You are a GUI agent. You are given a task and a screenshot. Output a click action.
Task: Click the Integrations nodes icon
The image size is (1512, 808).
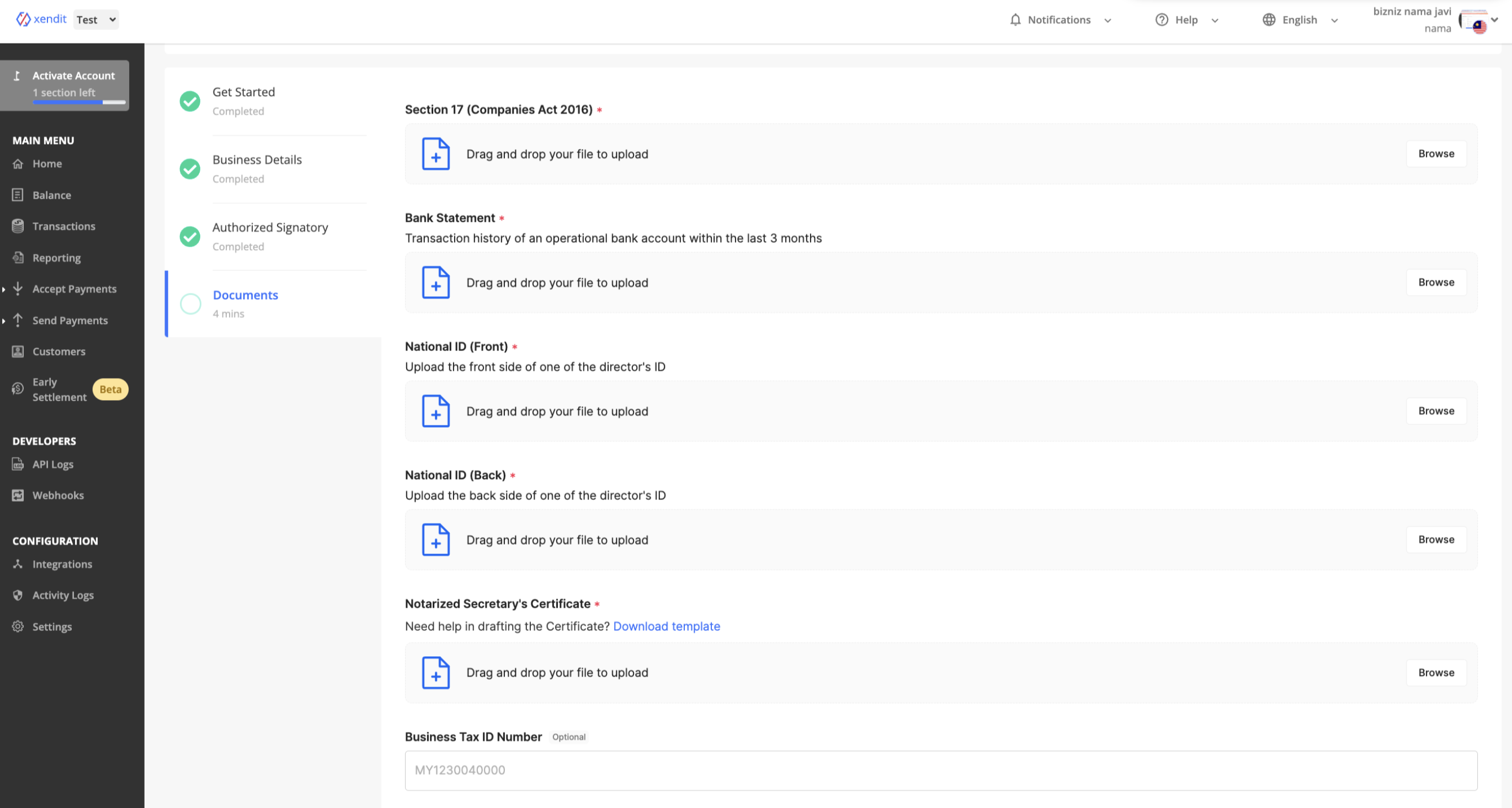tap(18, 564)
